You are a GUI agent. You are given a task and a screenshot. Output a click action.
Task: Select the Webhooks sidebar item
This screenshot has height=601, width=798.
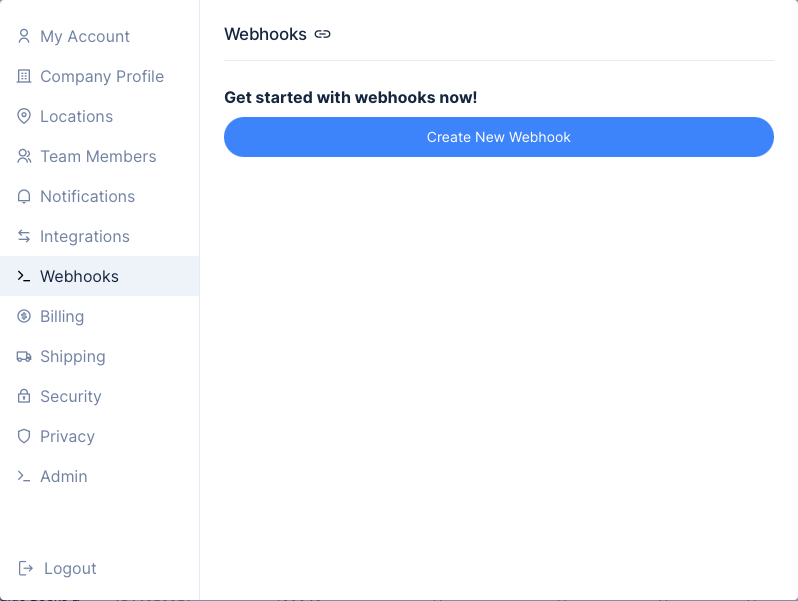100,276
